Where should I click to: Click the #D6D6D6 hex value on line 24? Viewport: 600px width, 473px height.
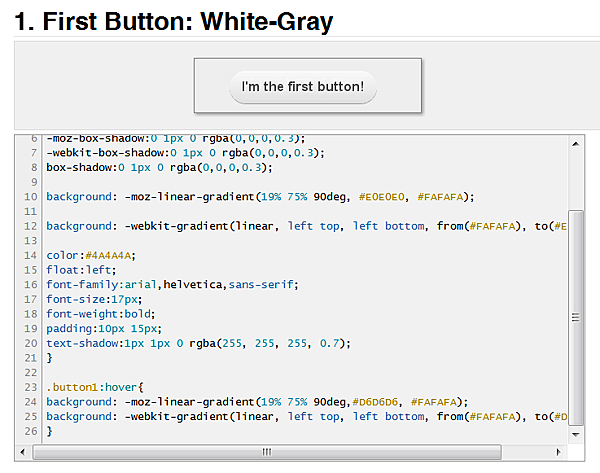pyautogui.click(x=375, y=402)
